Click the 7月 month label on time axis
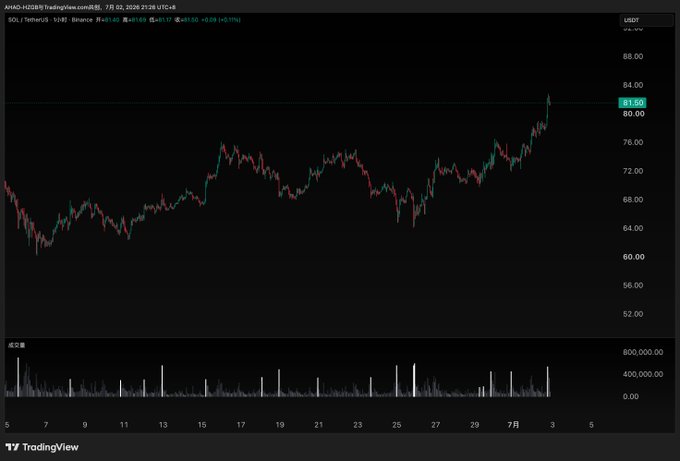The image size is (680, 461). (x=513, y=425)
